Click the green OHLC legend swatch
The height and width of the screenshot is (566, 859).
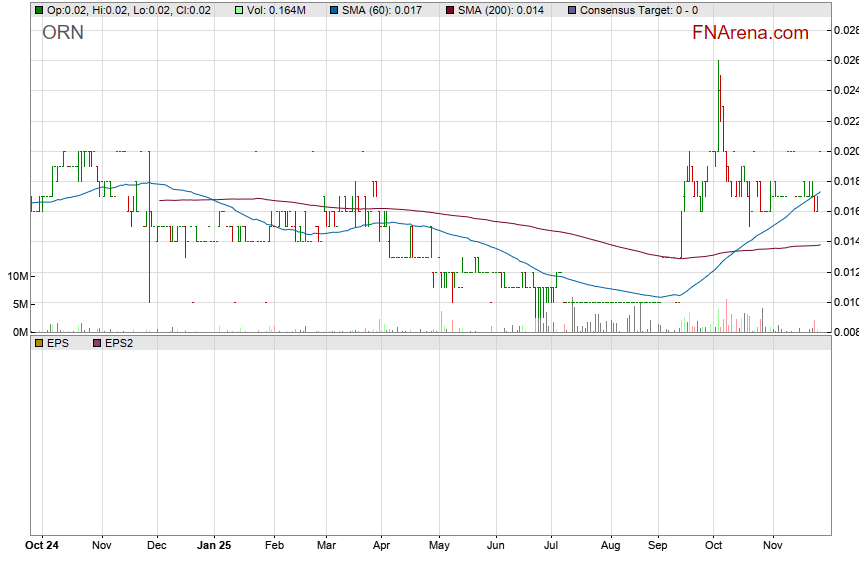(39, 10)
